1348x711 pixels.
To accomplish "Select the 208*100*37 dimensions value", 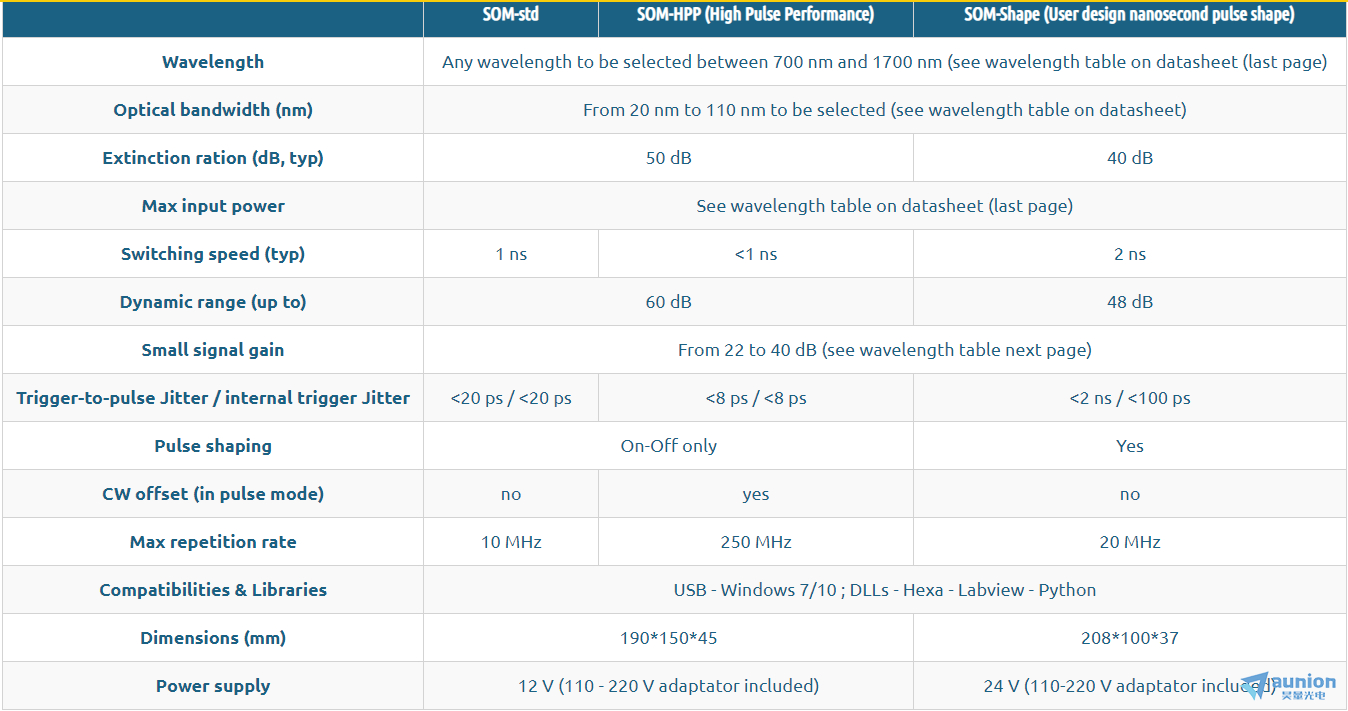I will [1130, 638].
